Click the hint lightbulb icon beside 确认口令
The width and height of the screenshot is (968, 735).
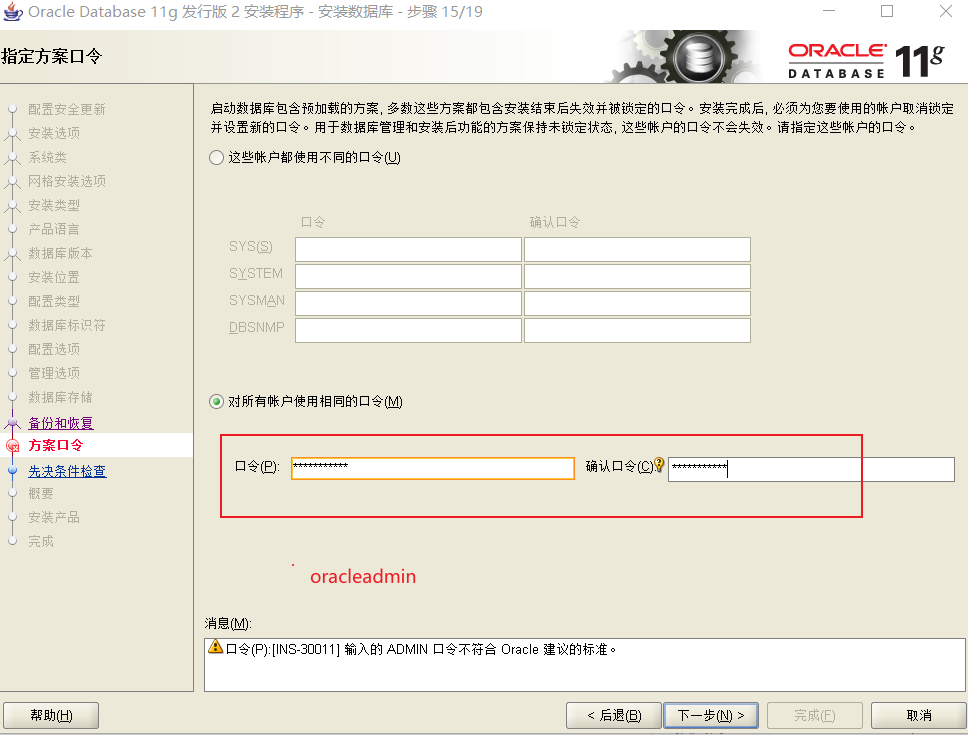(x=659, y=464)
